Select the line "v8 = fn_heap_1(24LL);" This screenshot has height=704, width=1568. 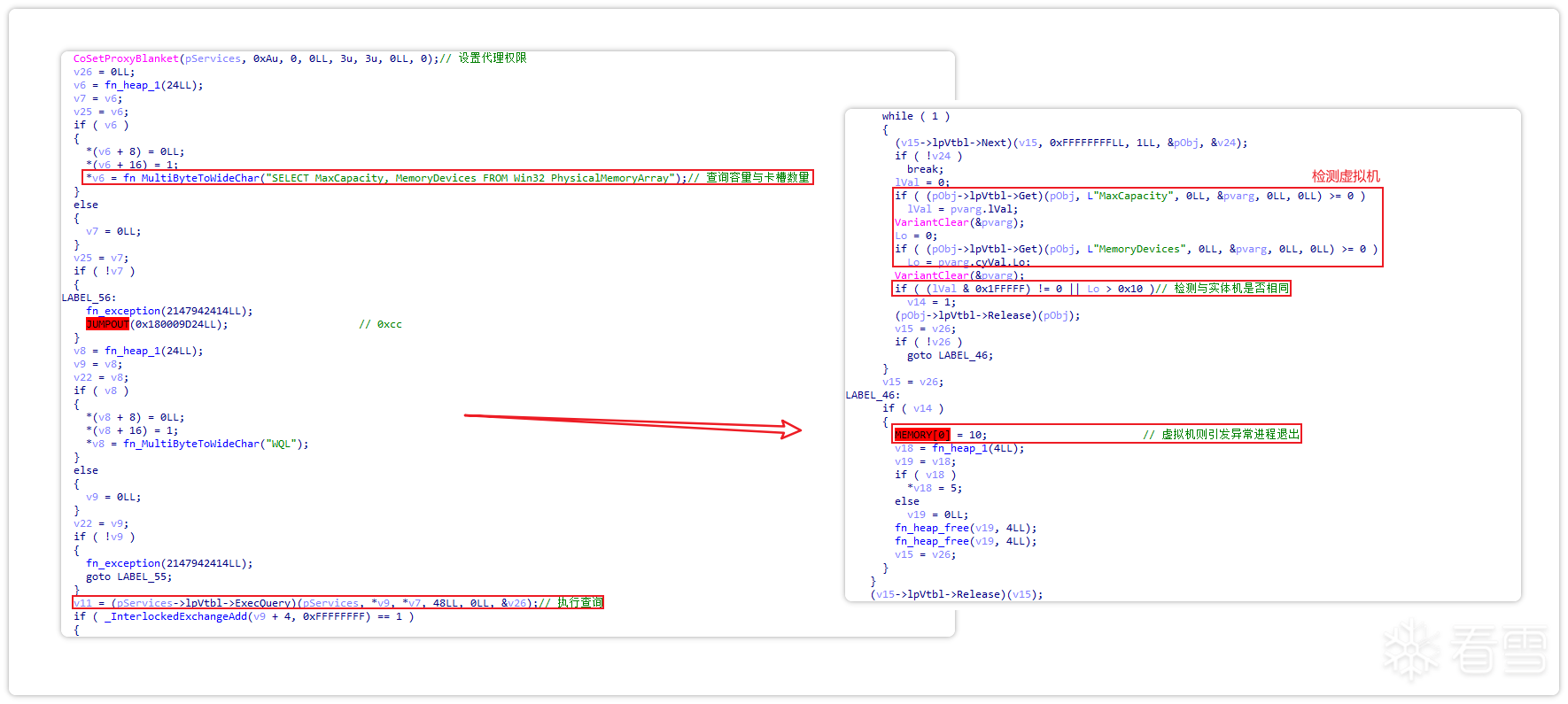click(138, 351)
